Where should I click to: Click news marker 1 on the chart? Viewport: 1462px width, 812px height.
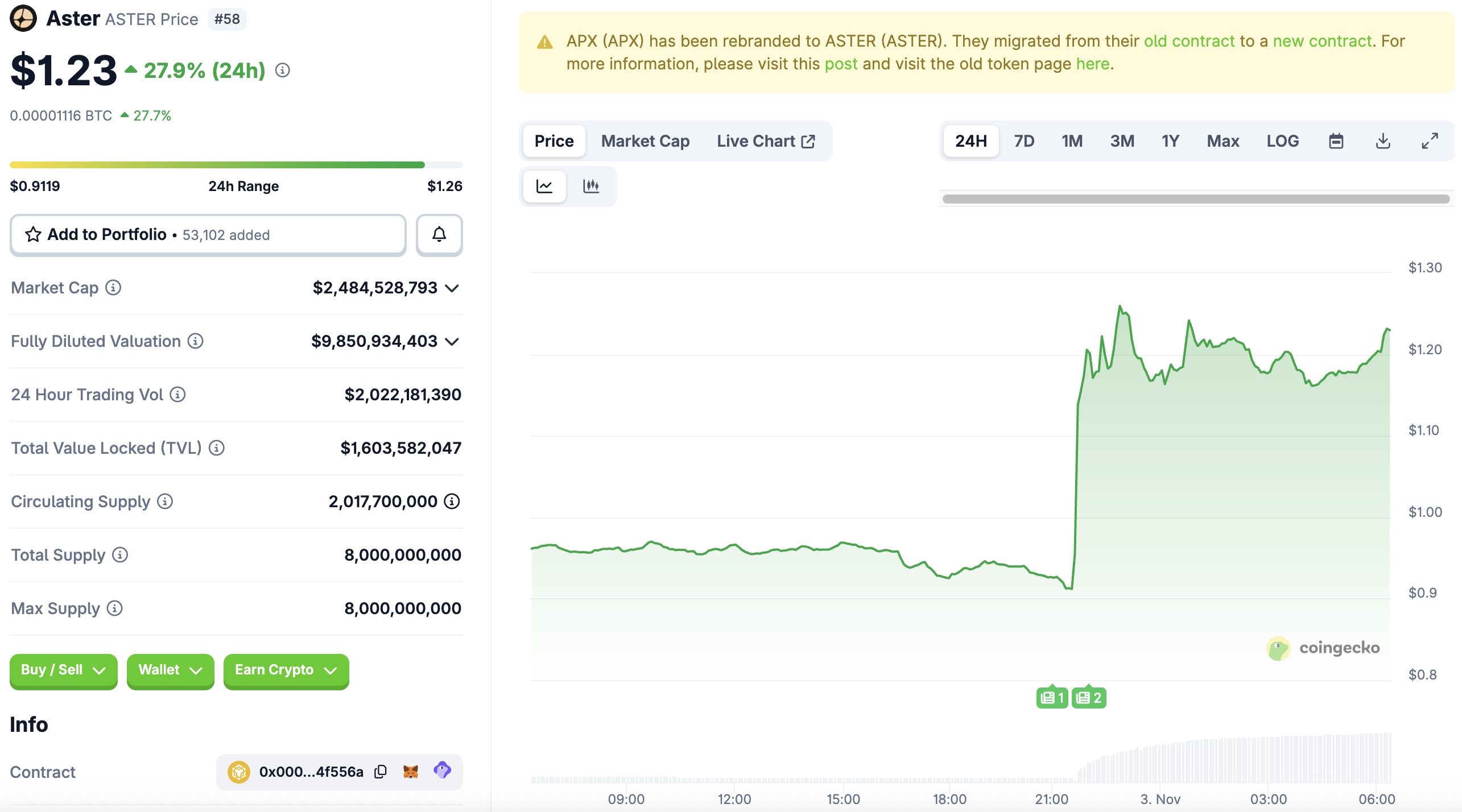click(1052, 697)
